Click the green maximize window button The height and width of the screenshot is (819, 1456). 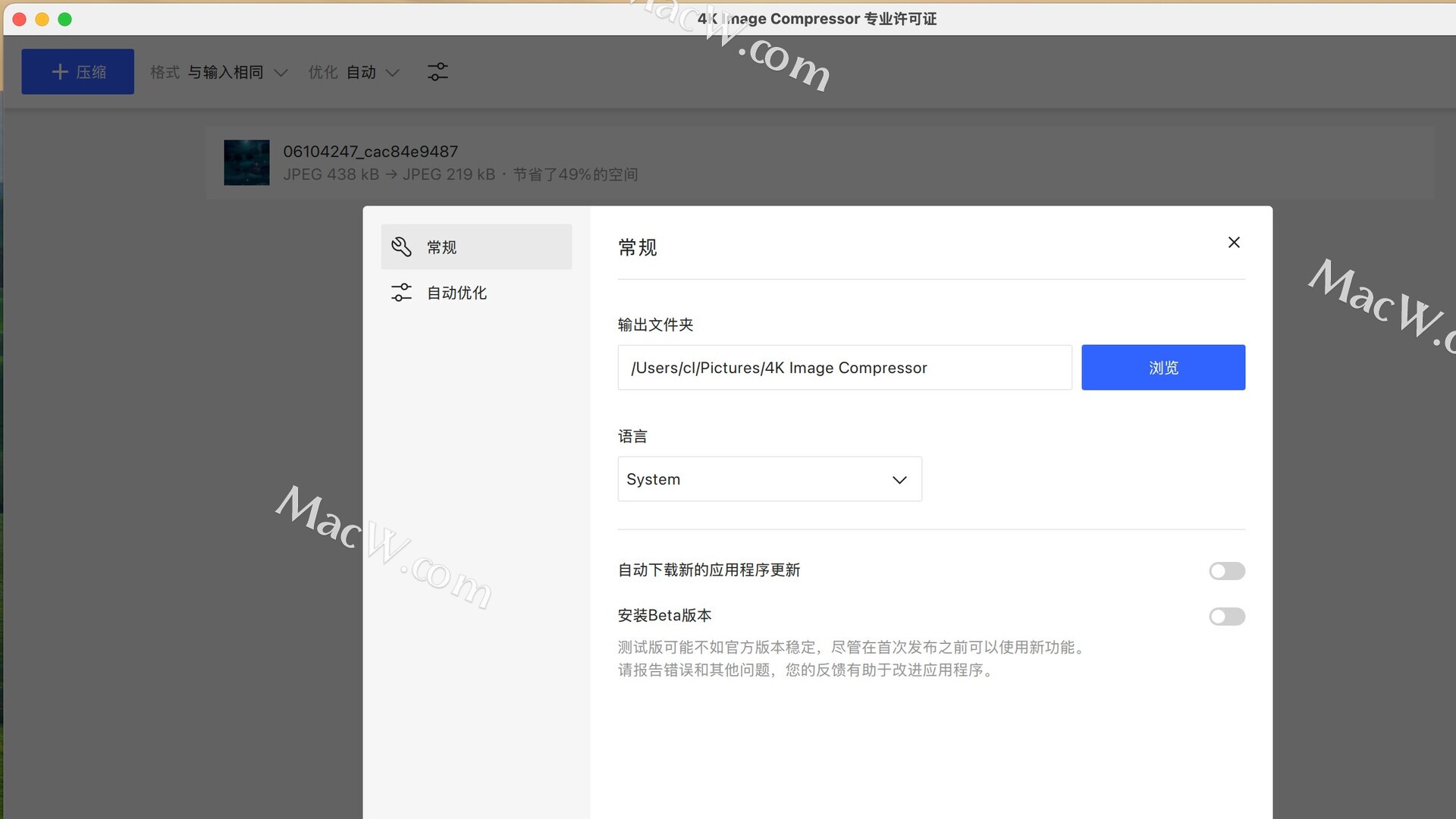click(65, 19)
